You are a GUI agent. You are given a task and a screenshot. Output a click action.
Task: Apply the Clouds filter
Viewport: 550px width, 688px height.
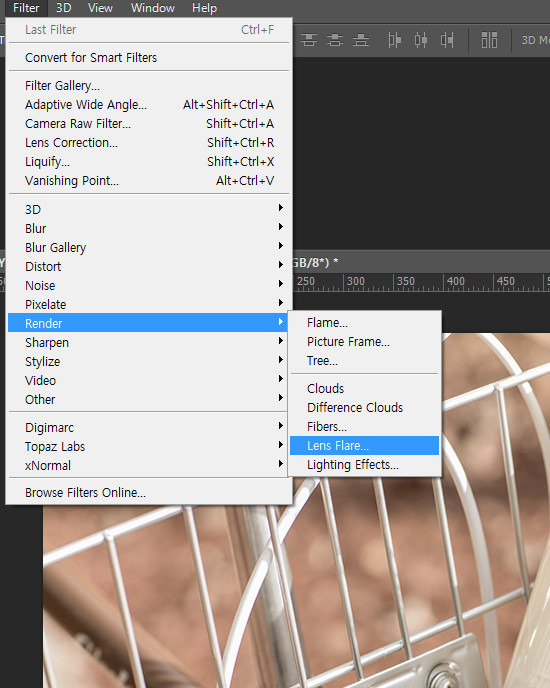[x=364, y=389]
